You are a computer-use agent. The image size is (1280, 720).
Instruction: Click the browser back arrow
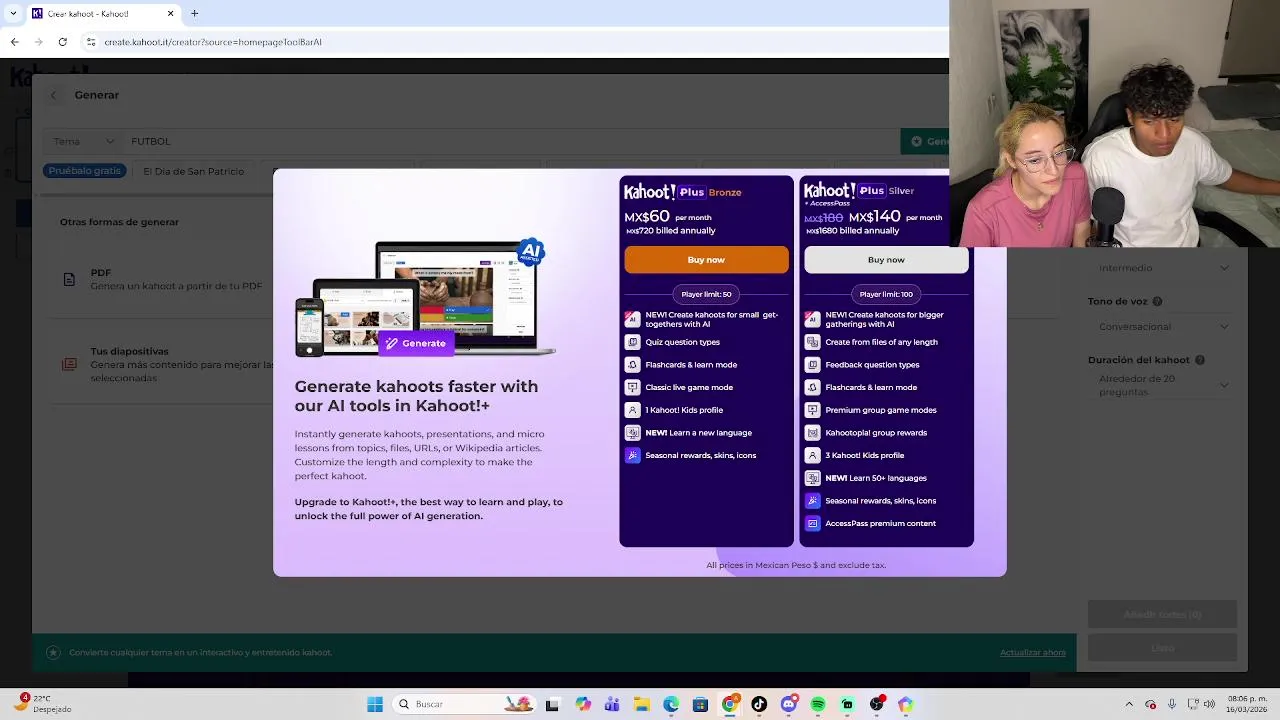coord(14,42)
